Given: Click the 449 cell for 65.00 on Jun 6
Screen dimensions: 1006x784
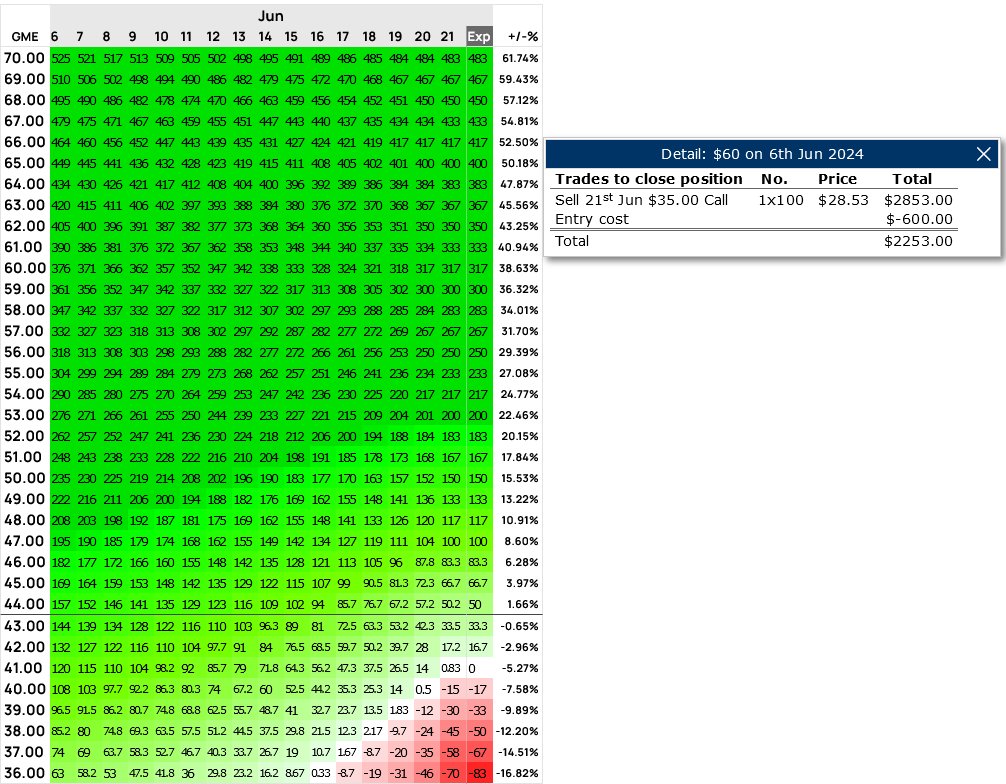Looking at the screenshot, I should pos(61,163).
